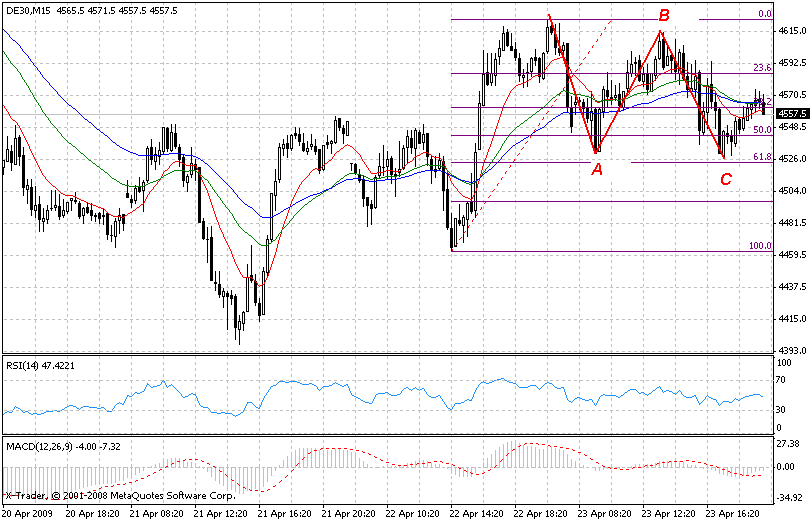Click the MACD scale value 27.38

789,443
